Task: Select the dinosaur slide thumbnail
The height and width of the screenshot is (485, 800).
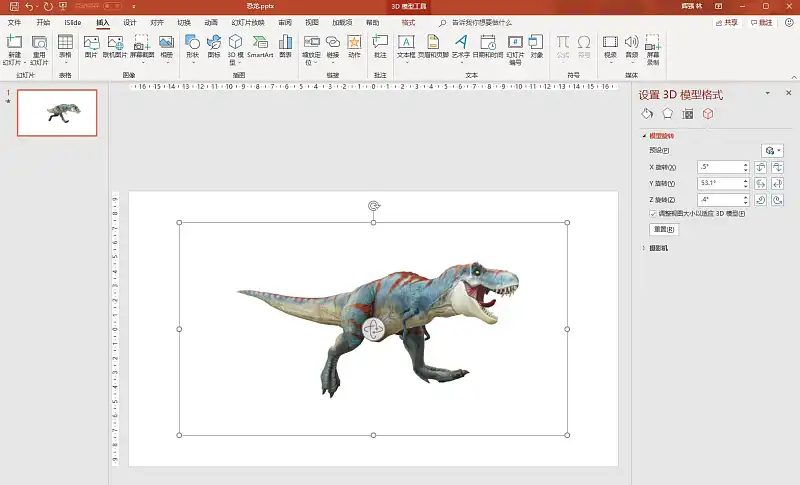Action: point(58,112)
